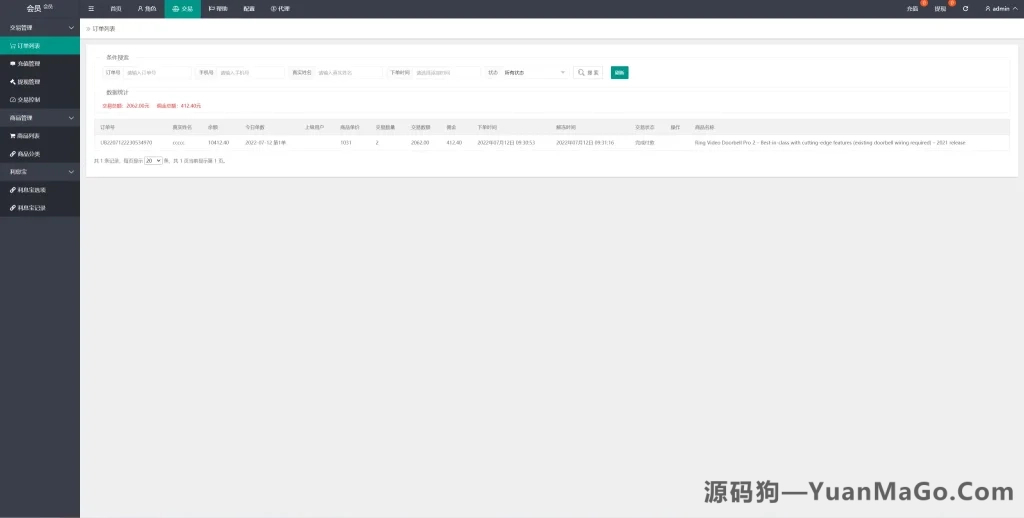
Task: Click the unfreeze time ending 09:31:16
Action: pyautogui.click(x=584, y=142)
